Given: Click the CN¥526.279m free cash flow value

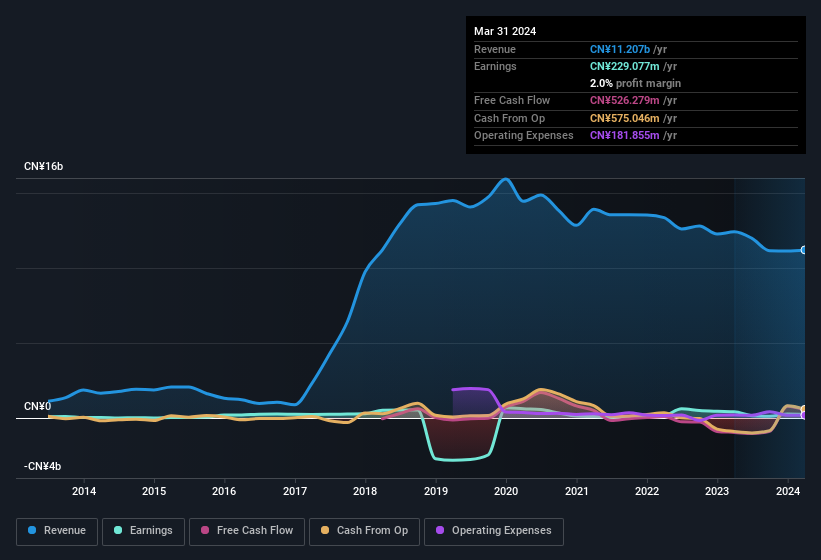Looking at the screenshot, I should pyautogui.click(x=625, y=100).
